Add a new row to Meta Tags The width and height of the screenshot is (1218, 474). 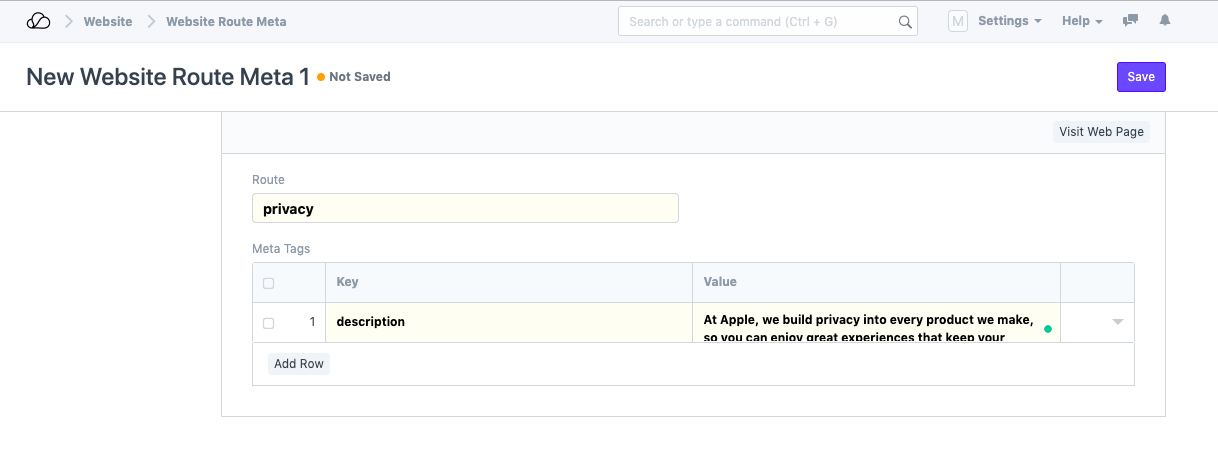point(299,364)
